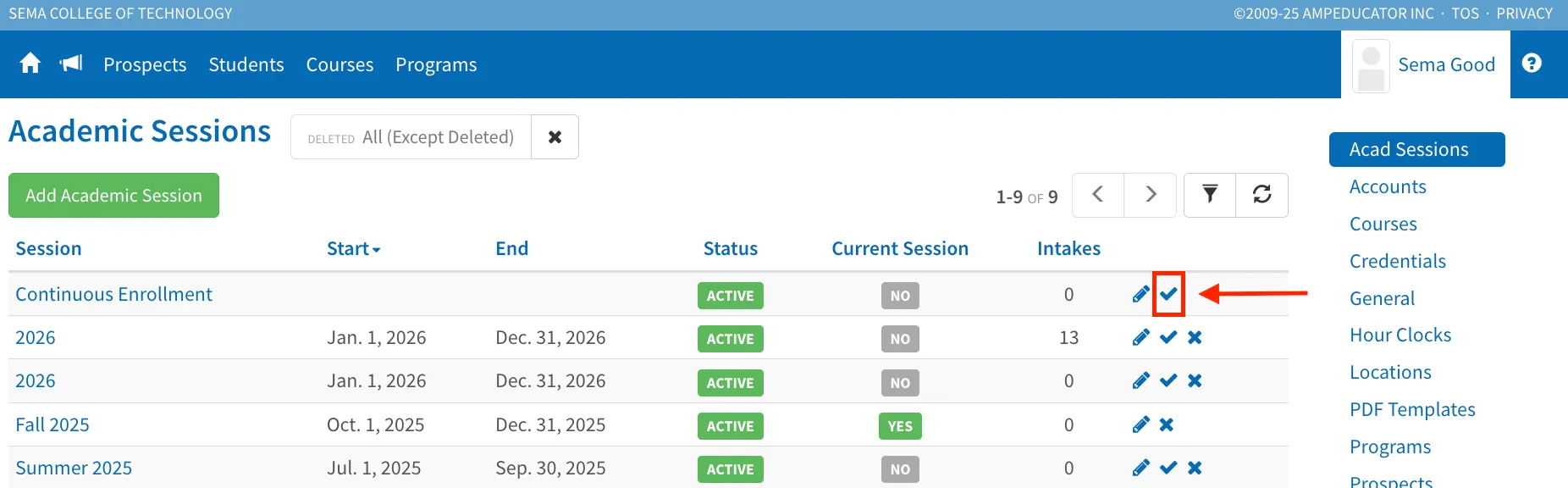The image size is (1568, 488).
Task: Click checkmark on 2026 session with 13 intakes
Action: (1168, 337)
